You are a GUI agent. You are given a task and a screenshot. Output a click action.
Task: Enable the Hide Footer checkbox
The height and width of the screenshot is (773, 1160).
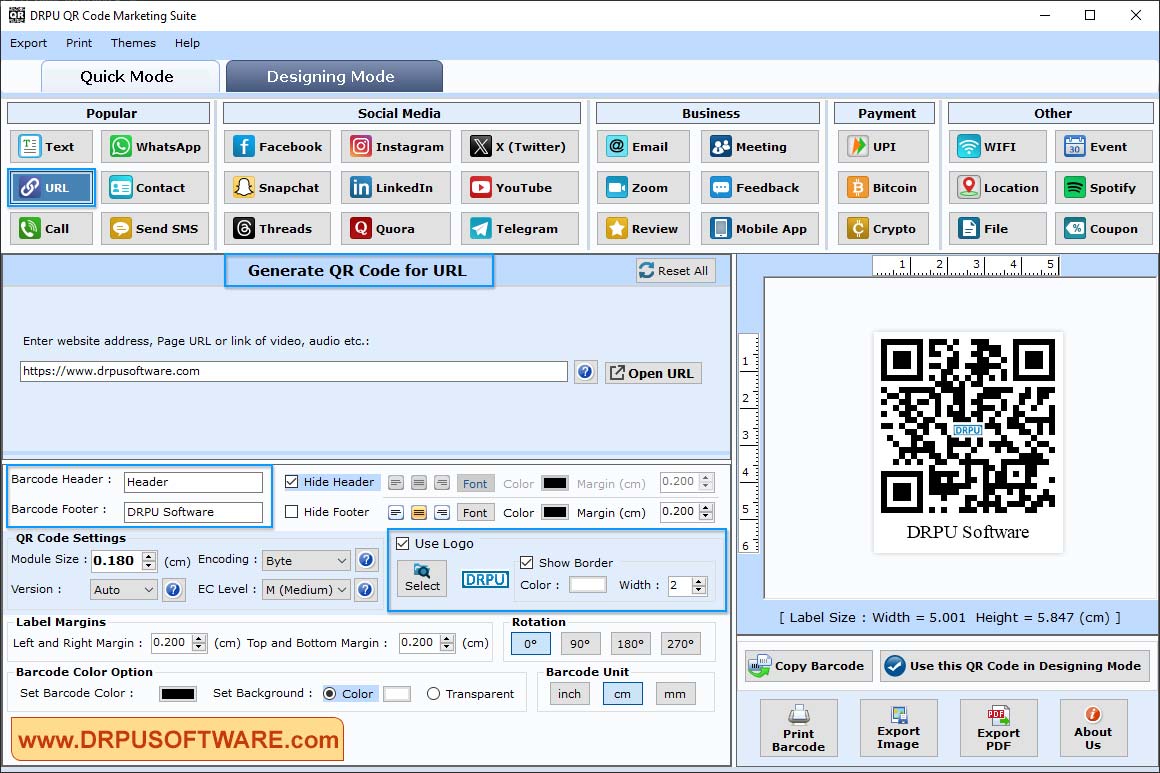tap(291, 512)
